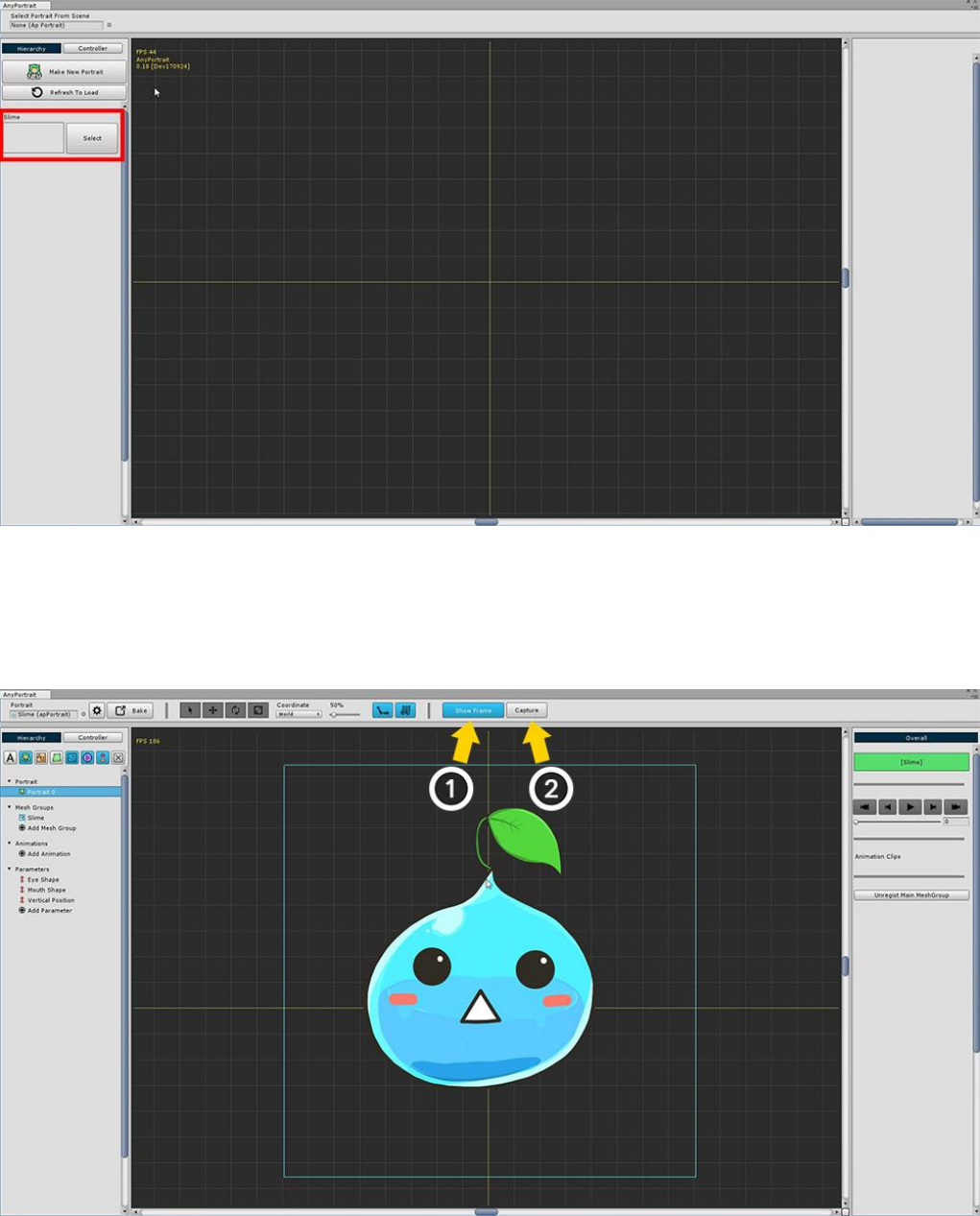Select Vertical Position parameter
Image resolution: width=980 pixels, height=1216 pixels.
coord(47,900)
